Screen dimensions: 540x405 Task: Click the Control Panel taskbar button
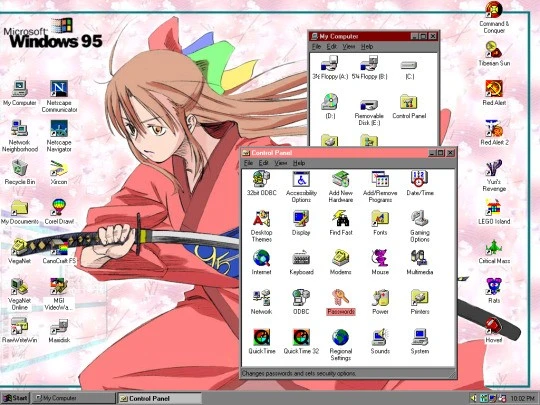(x=159, y=398)
